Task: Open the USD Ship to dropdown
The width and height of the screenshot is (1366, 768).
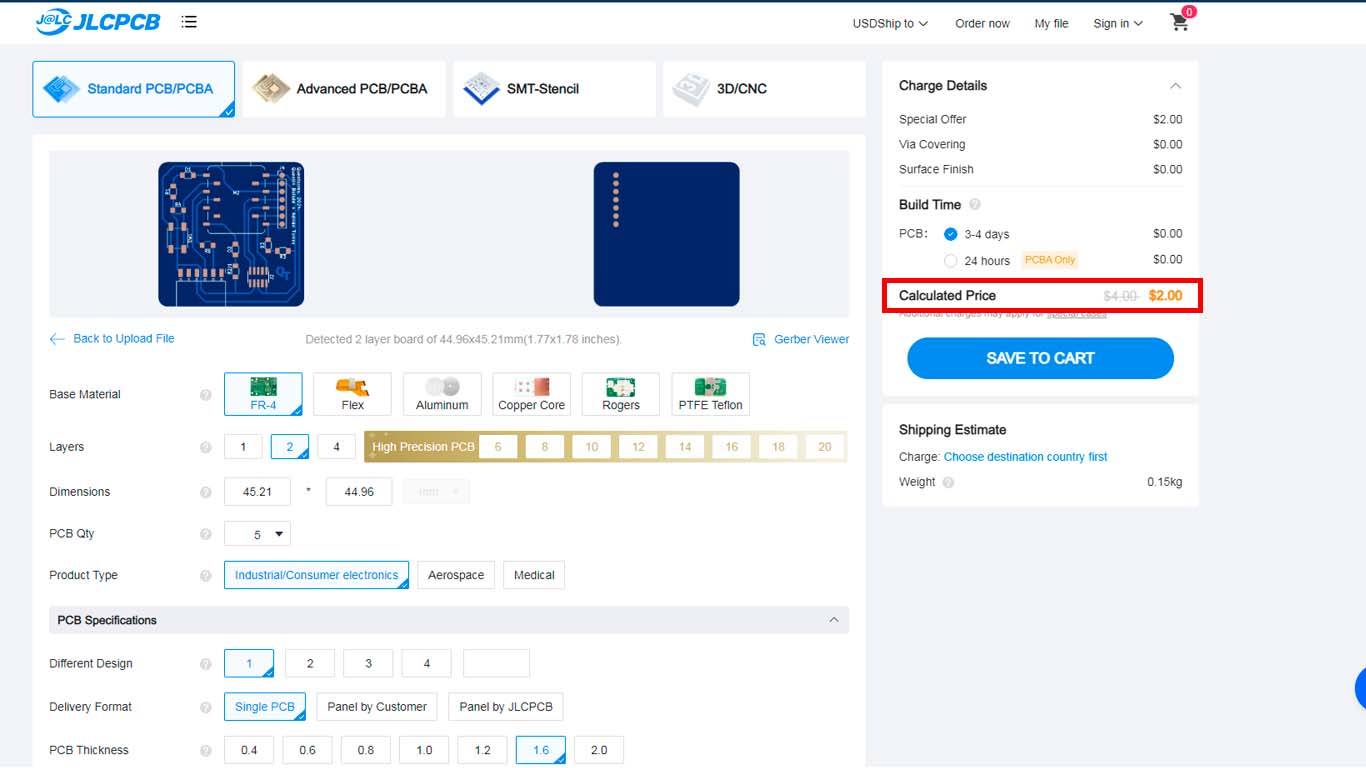Action: (890, 23)
